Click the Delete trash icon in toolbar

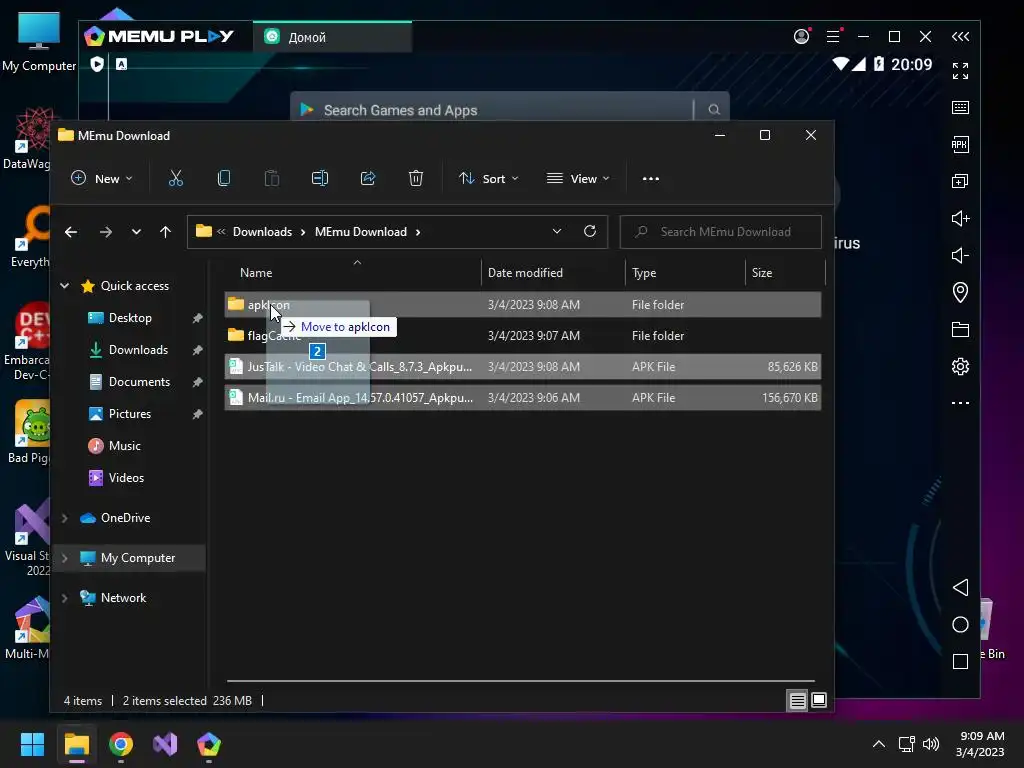tap(415, 178)
